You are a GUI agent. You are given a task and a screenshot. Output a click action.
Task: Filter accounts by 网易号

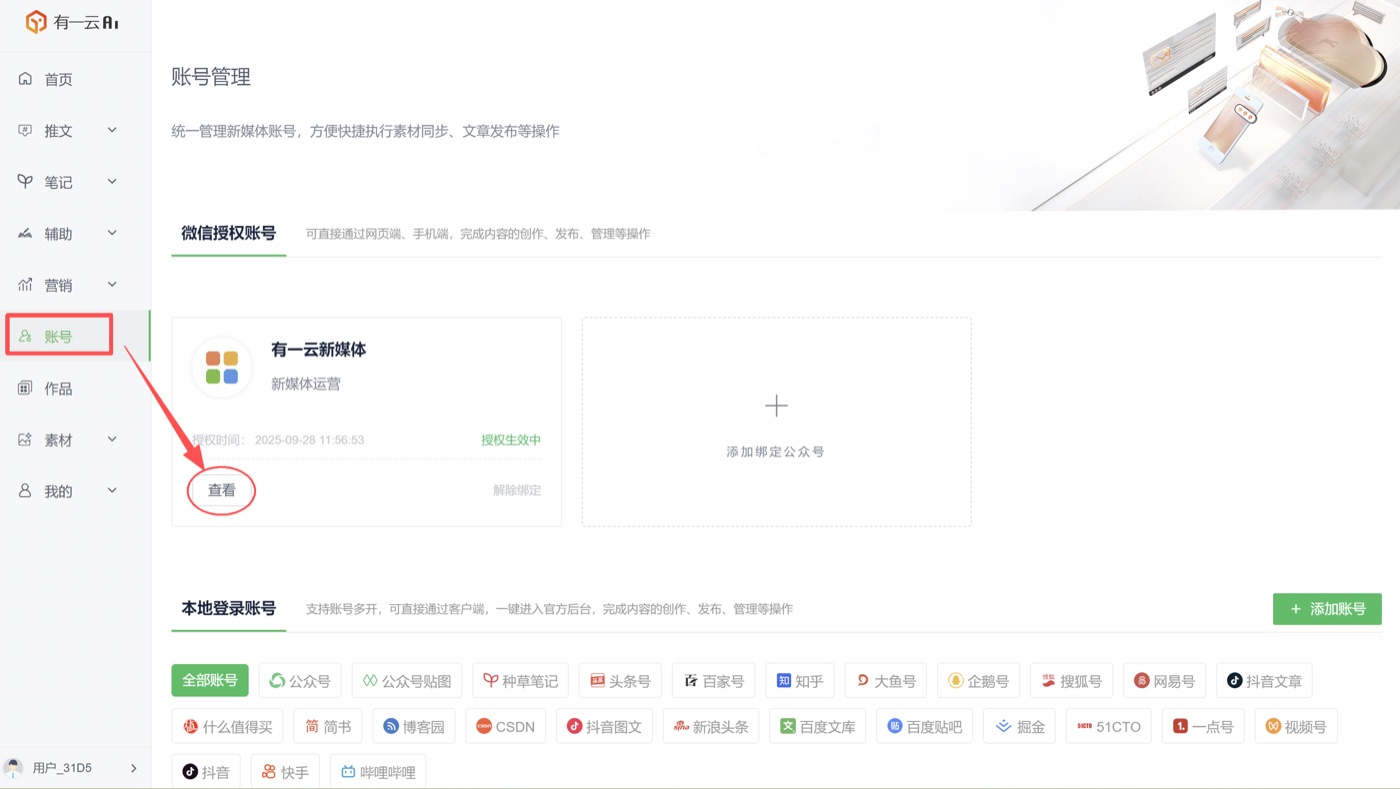(1165, 681)
